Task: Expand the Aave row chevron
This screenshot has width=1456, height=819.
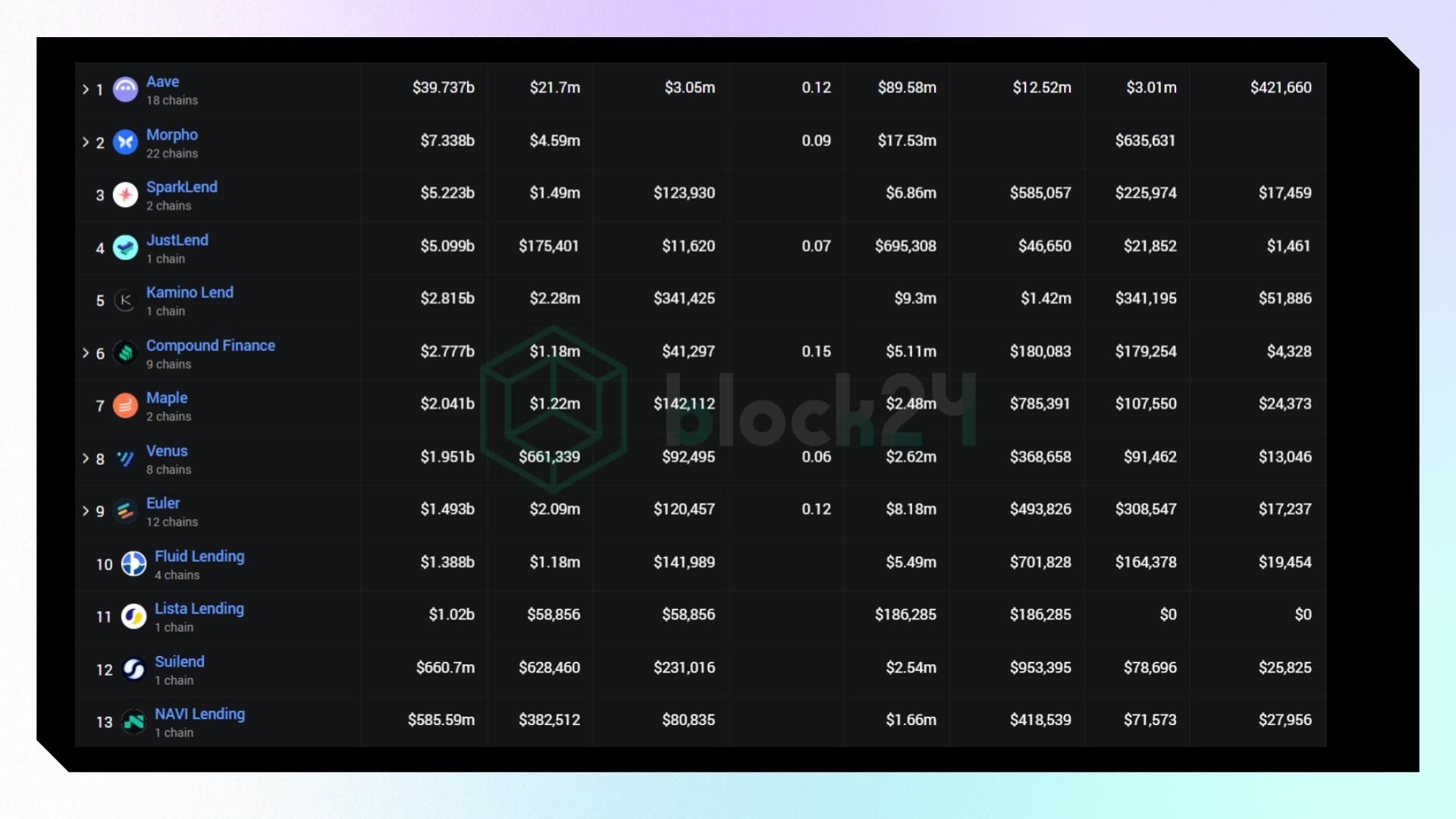Action: pos(86,89)
